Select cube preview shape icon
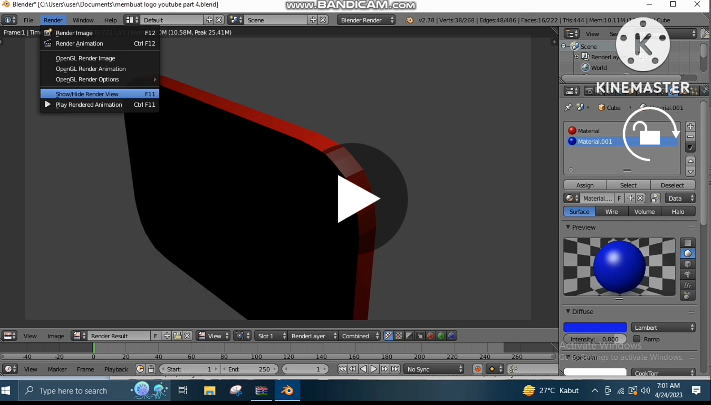711x405 pixels. (x=688, y=264)
